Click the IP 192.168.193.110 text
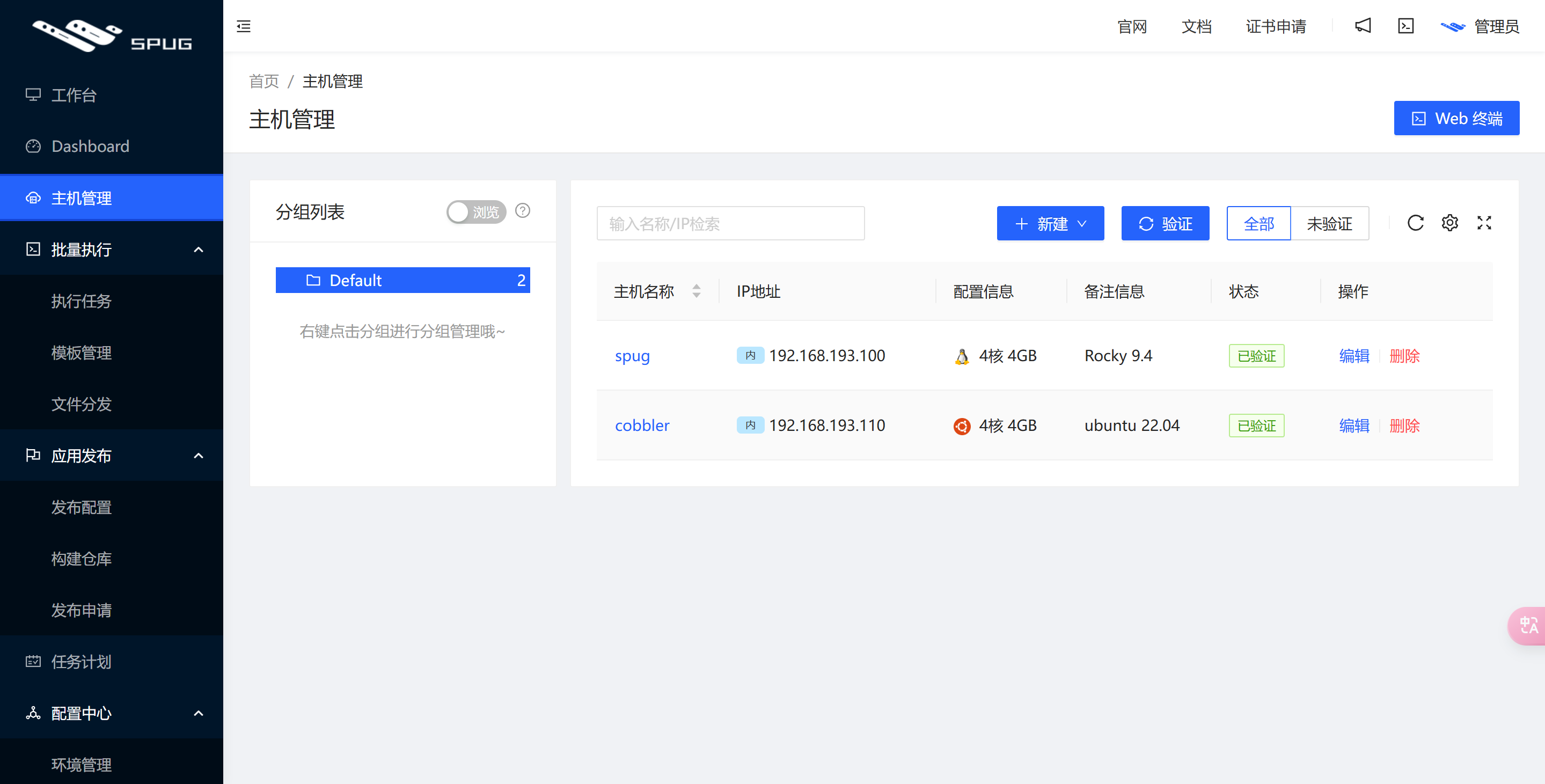Viewport: 1545px width, 784px height. [826, 426]
